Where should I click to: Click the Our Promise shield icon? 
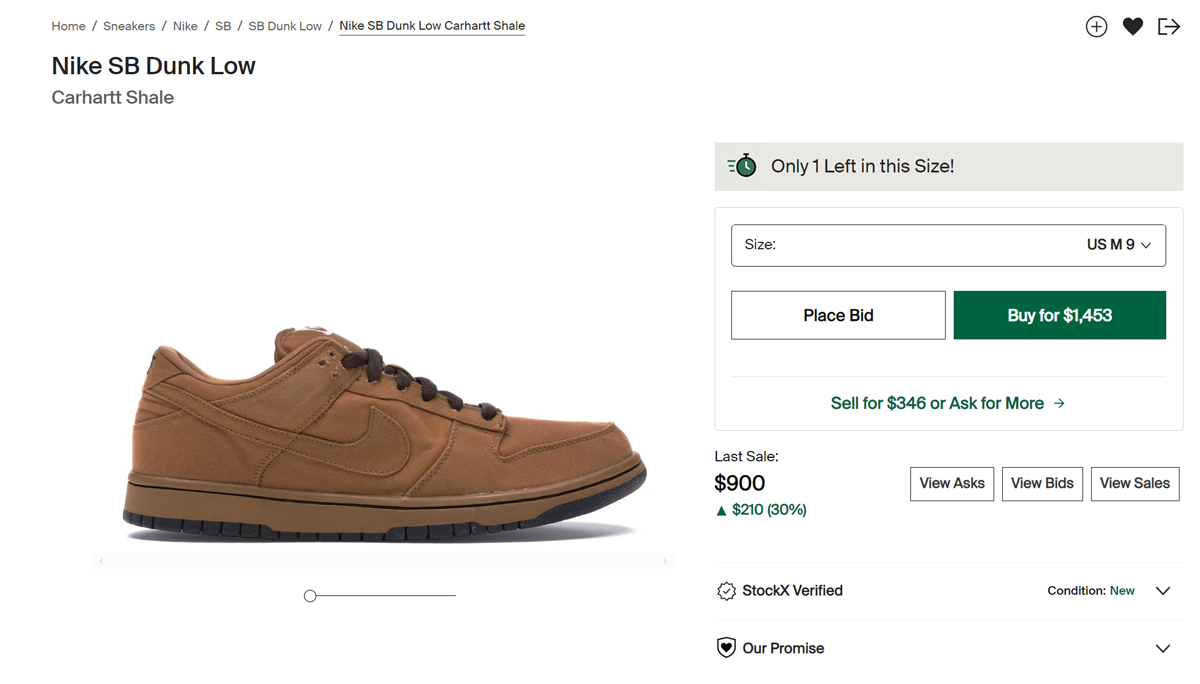pos(726,648)
